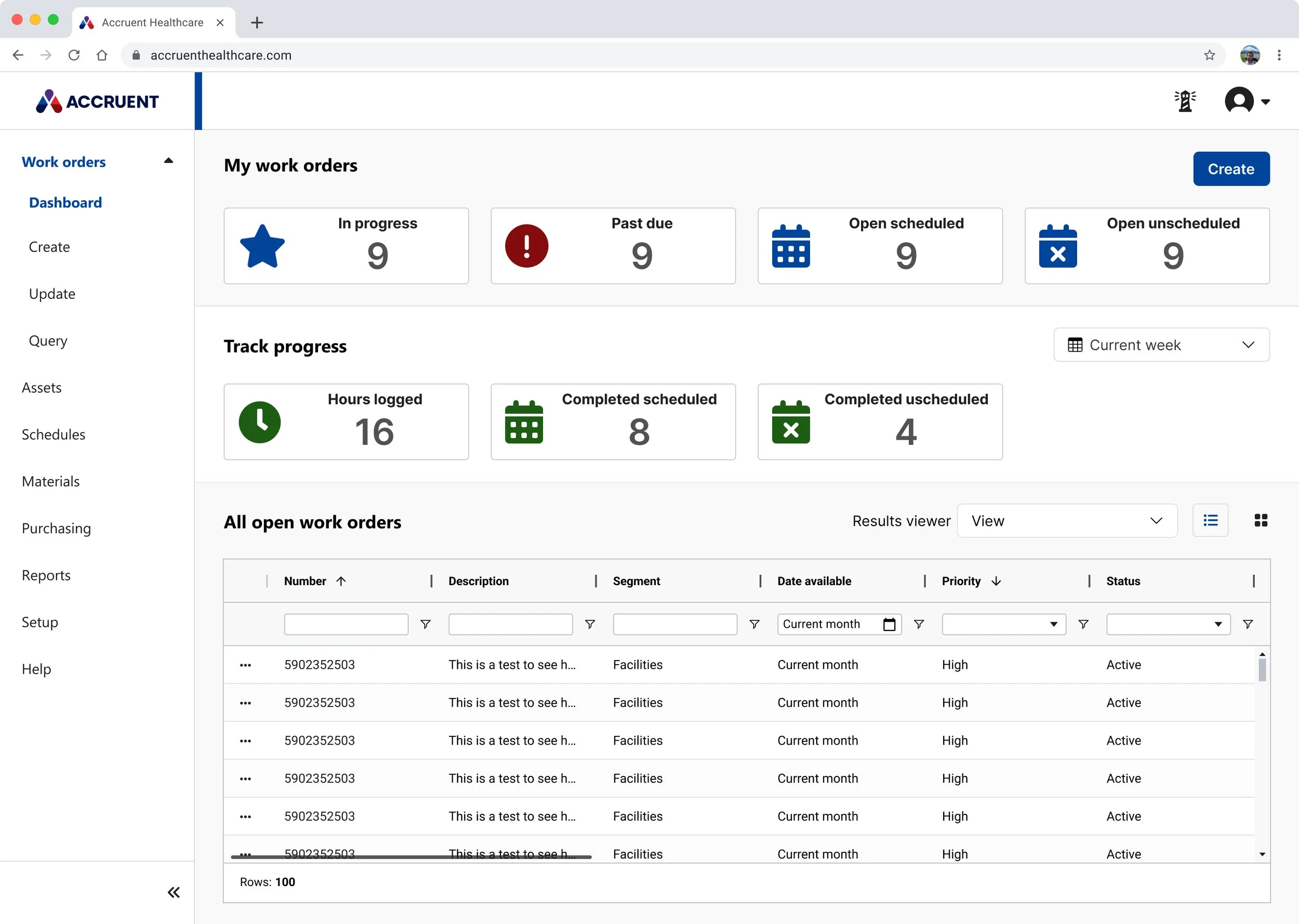Viewport: 1299px width, 924px height.
Task: Open the Priority filter dropdown
Action: pos(1003,625)
